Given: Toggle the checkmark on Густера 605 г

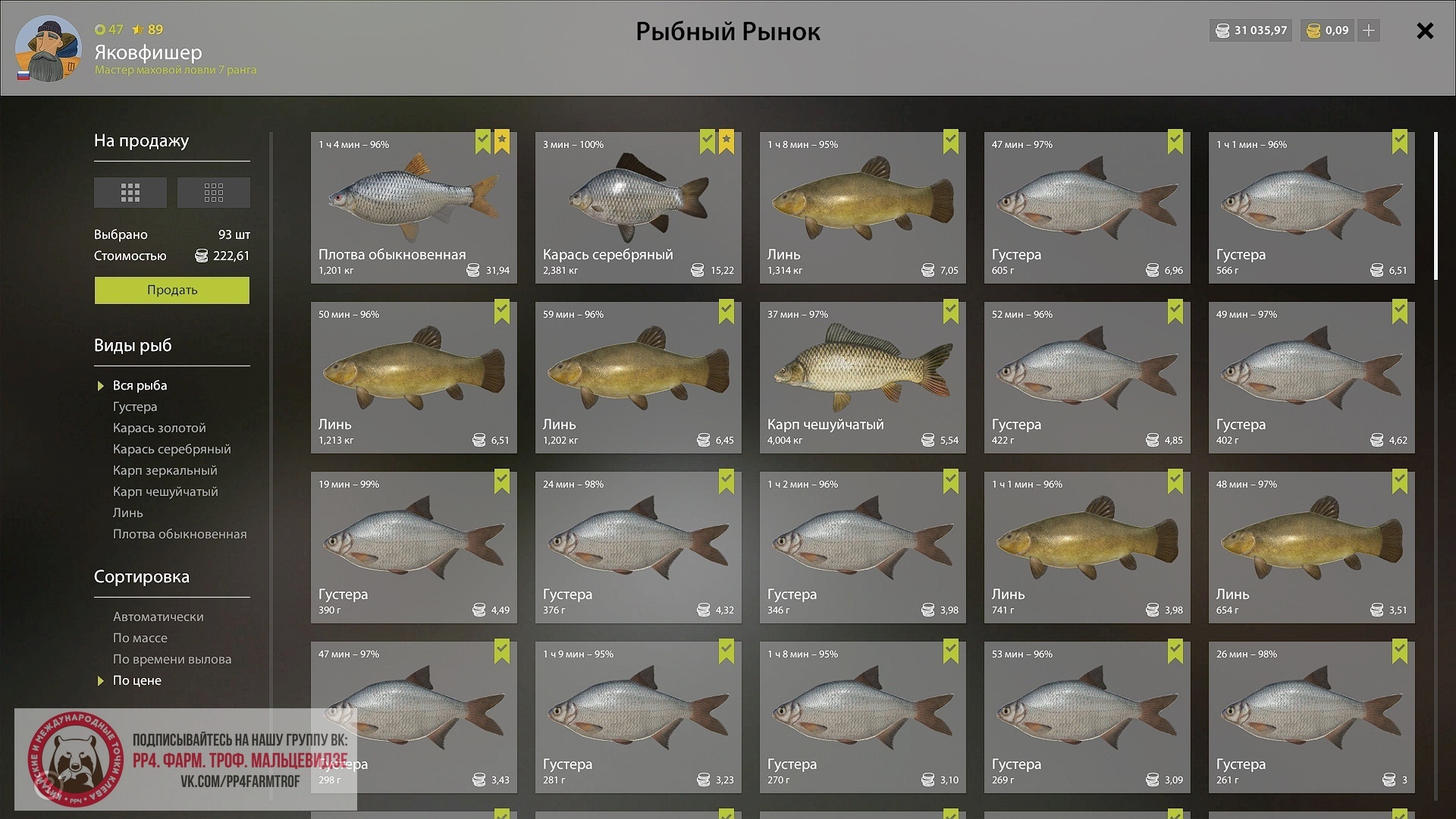Looking at the screenshot, I should click(x=1175, y=142).
